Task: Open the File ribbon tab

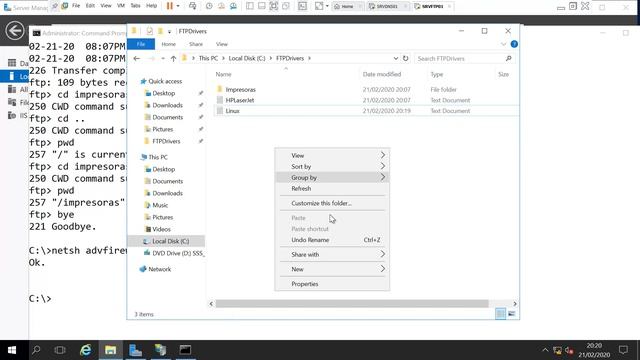Action: pyautogui.click(x=141, y=44)
